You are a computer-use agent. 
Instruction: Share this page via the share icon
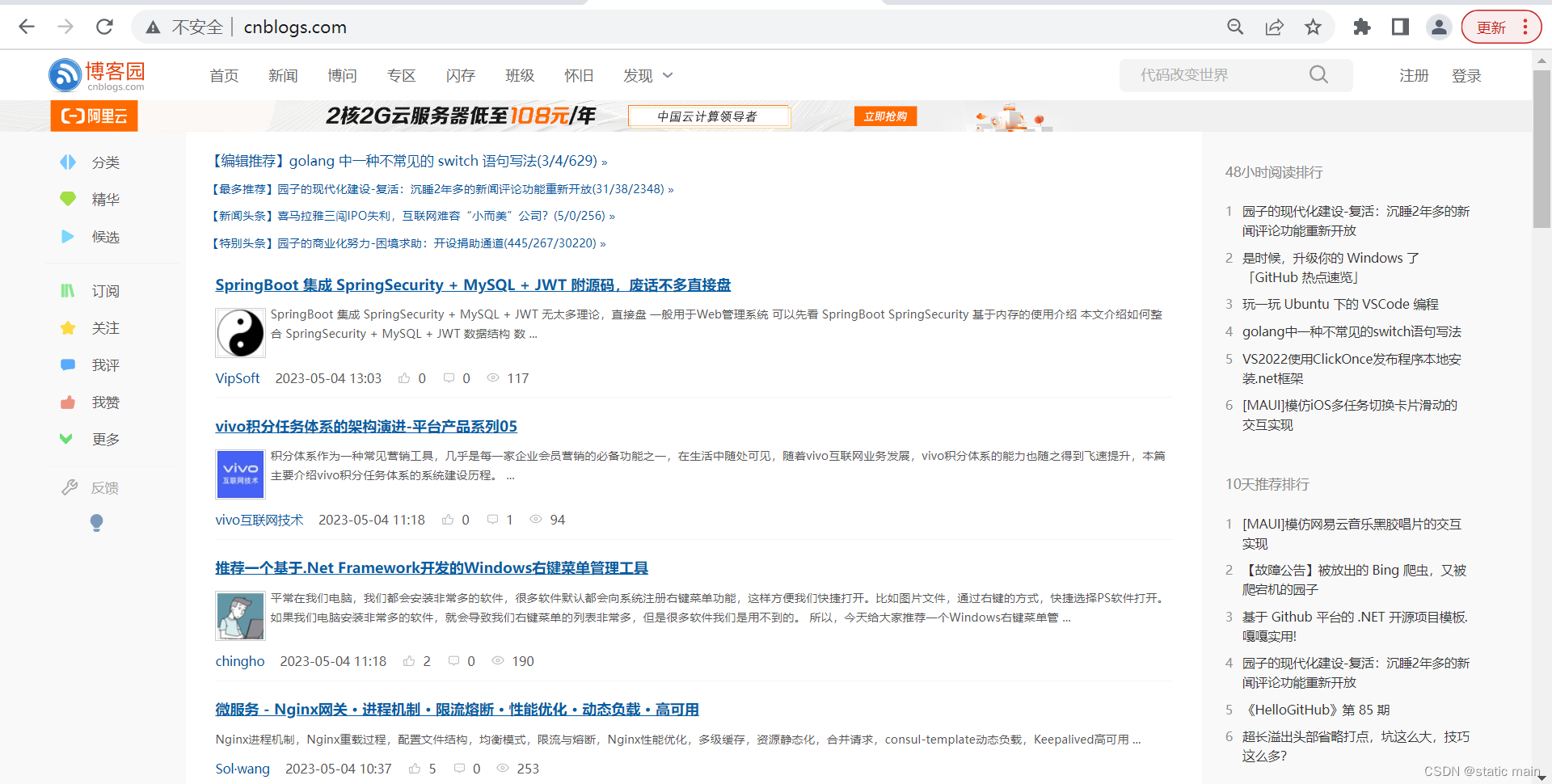click(1275, 27)
